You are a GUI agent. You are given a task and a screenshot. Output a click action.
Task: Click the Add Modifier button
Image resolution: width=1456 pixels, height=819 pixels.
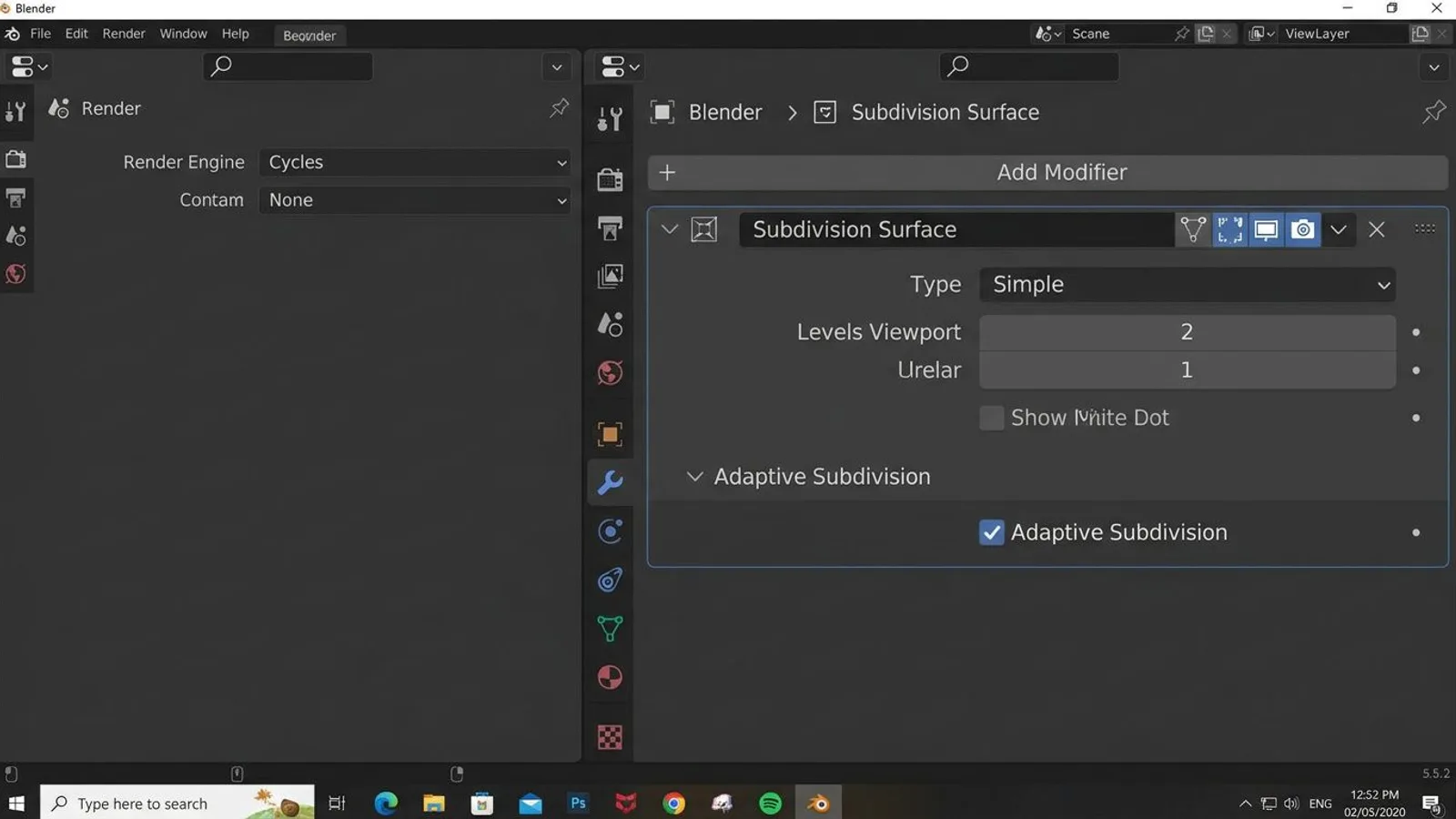pyautogui.click(x=1047, y=172)
